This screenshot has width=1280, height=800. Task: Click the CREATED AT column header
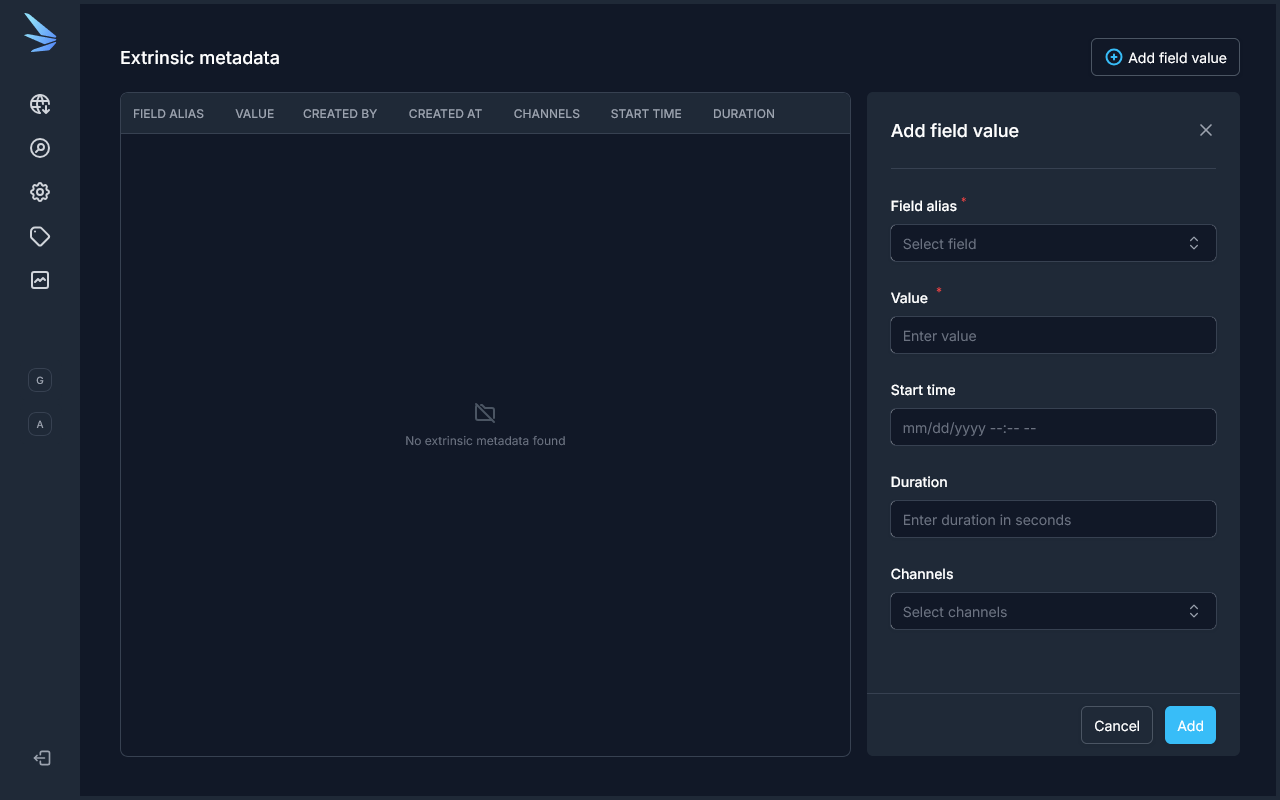(x=445, y=114)
